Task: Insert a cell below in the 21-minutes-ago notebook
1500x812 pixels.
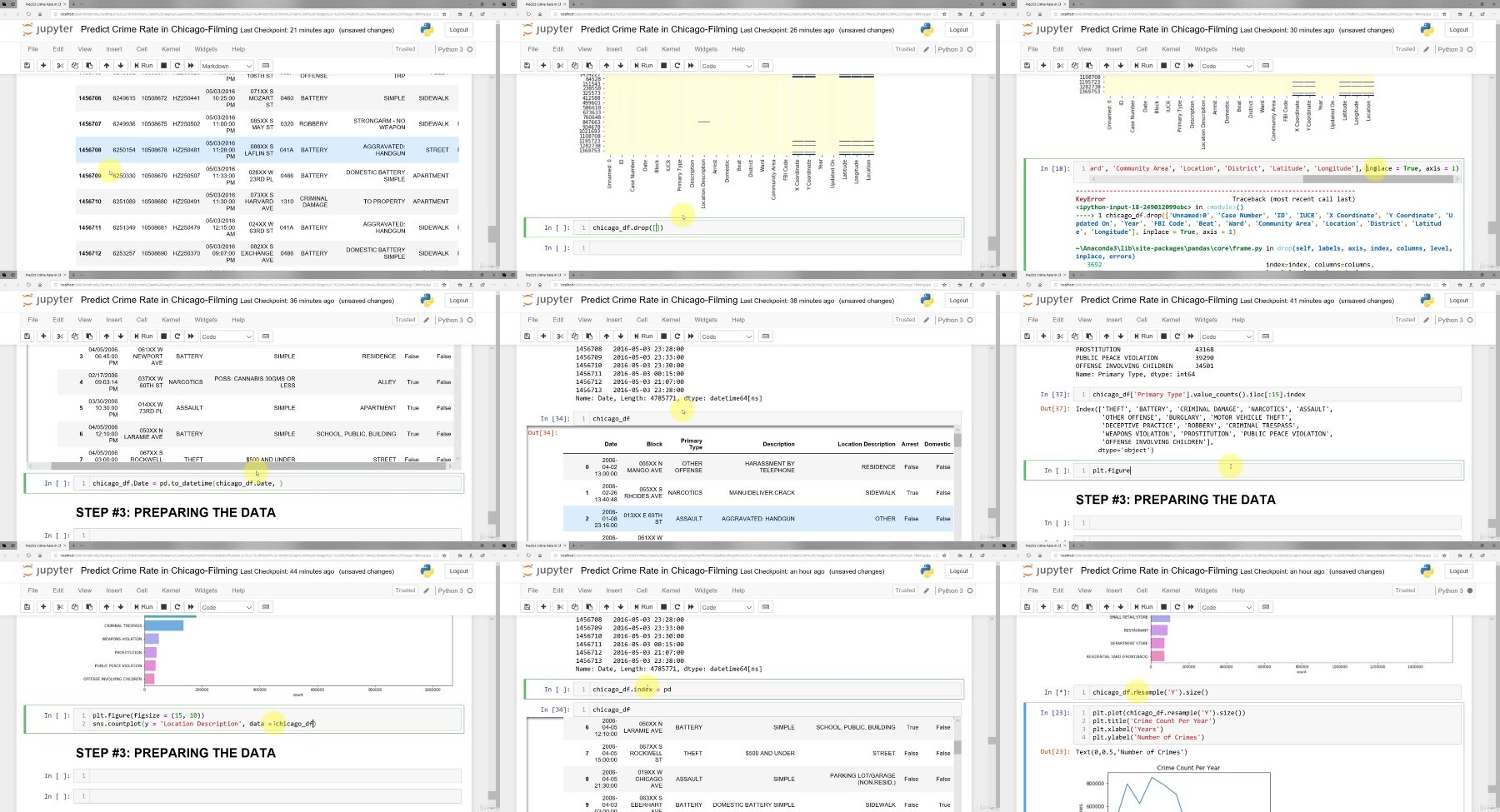Action: pyautogui.click(x=43, y=65)
